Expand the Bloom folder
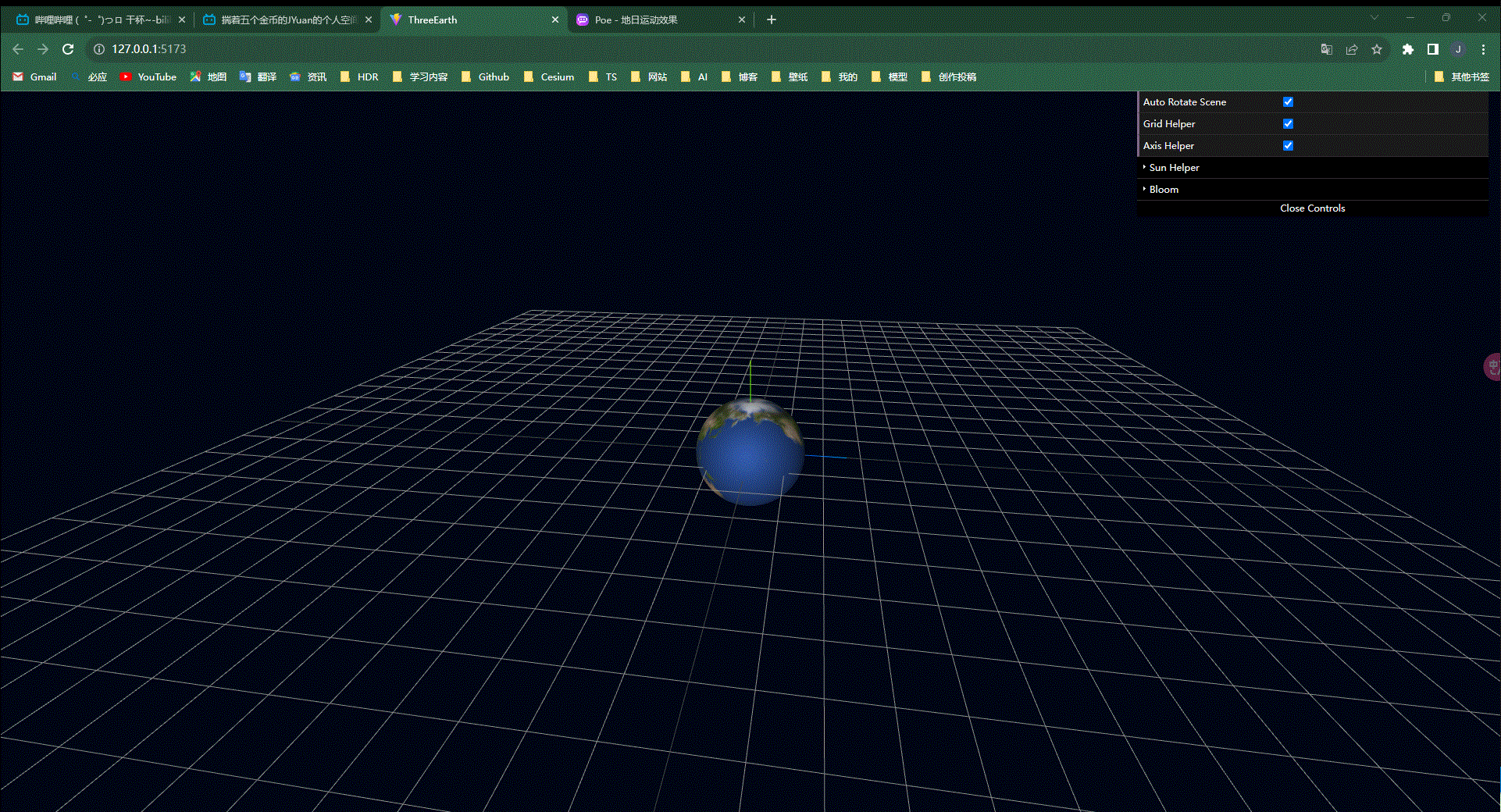The width and height of the screenshot is (1501, 812). [x=1313, y=189]
